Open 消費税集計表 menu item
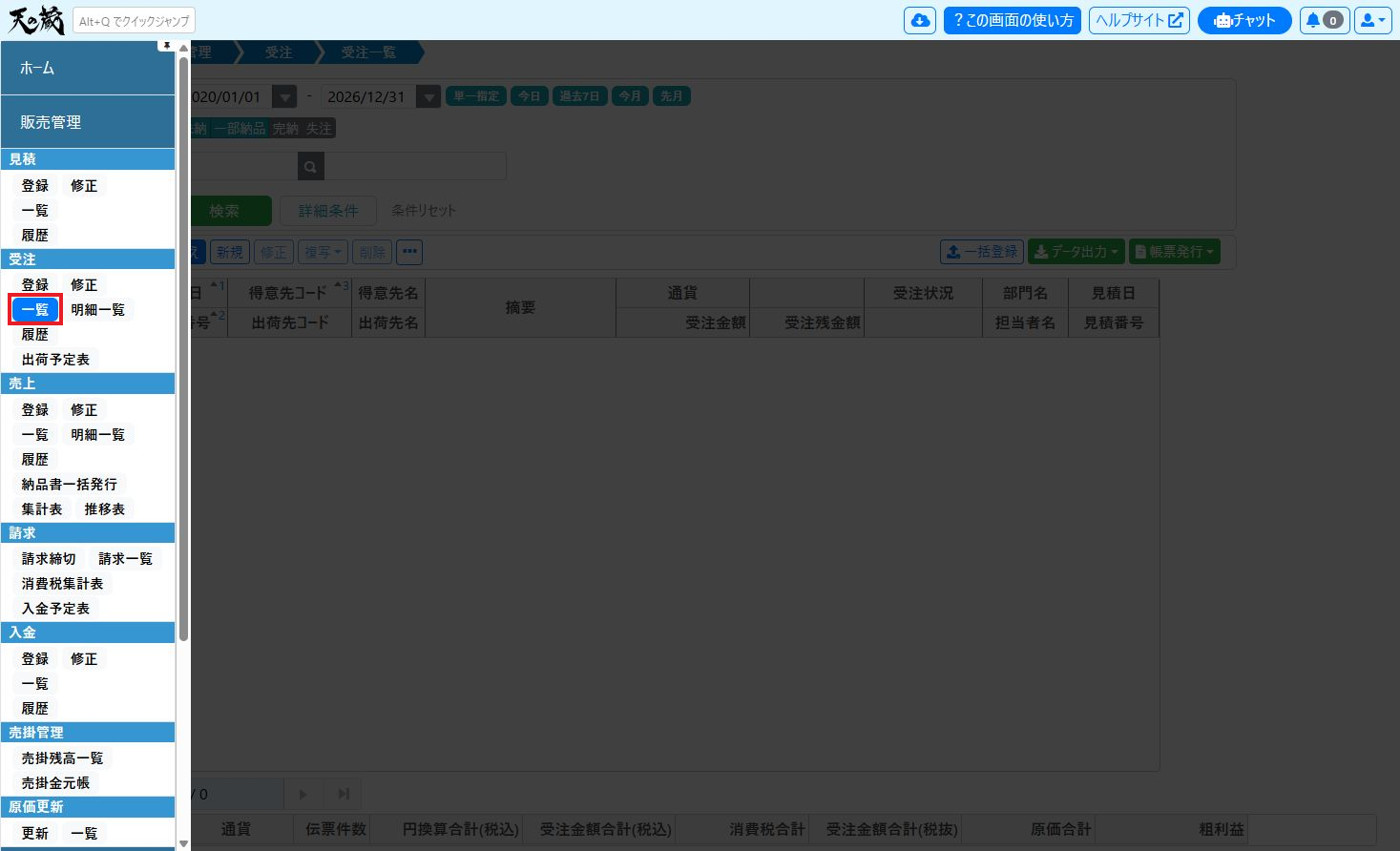 [62, 583]
